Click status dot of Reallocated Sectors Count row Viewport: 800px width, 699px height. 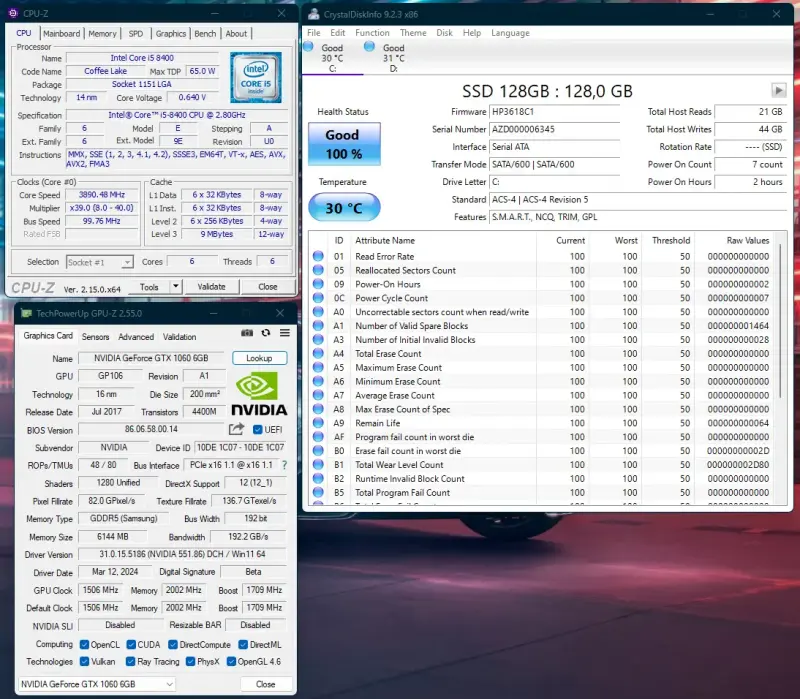coord(318,270)
